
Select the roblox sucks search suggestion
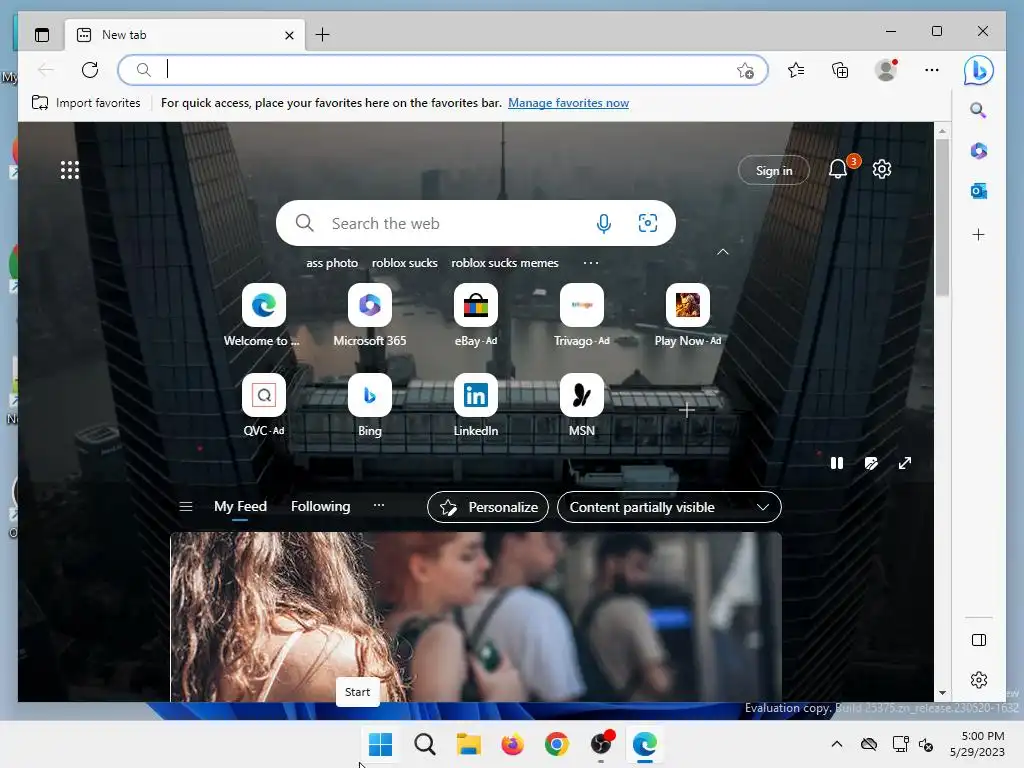tap(404, 263)
